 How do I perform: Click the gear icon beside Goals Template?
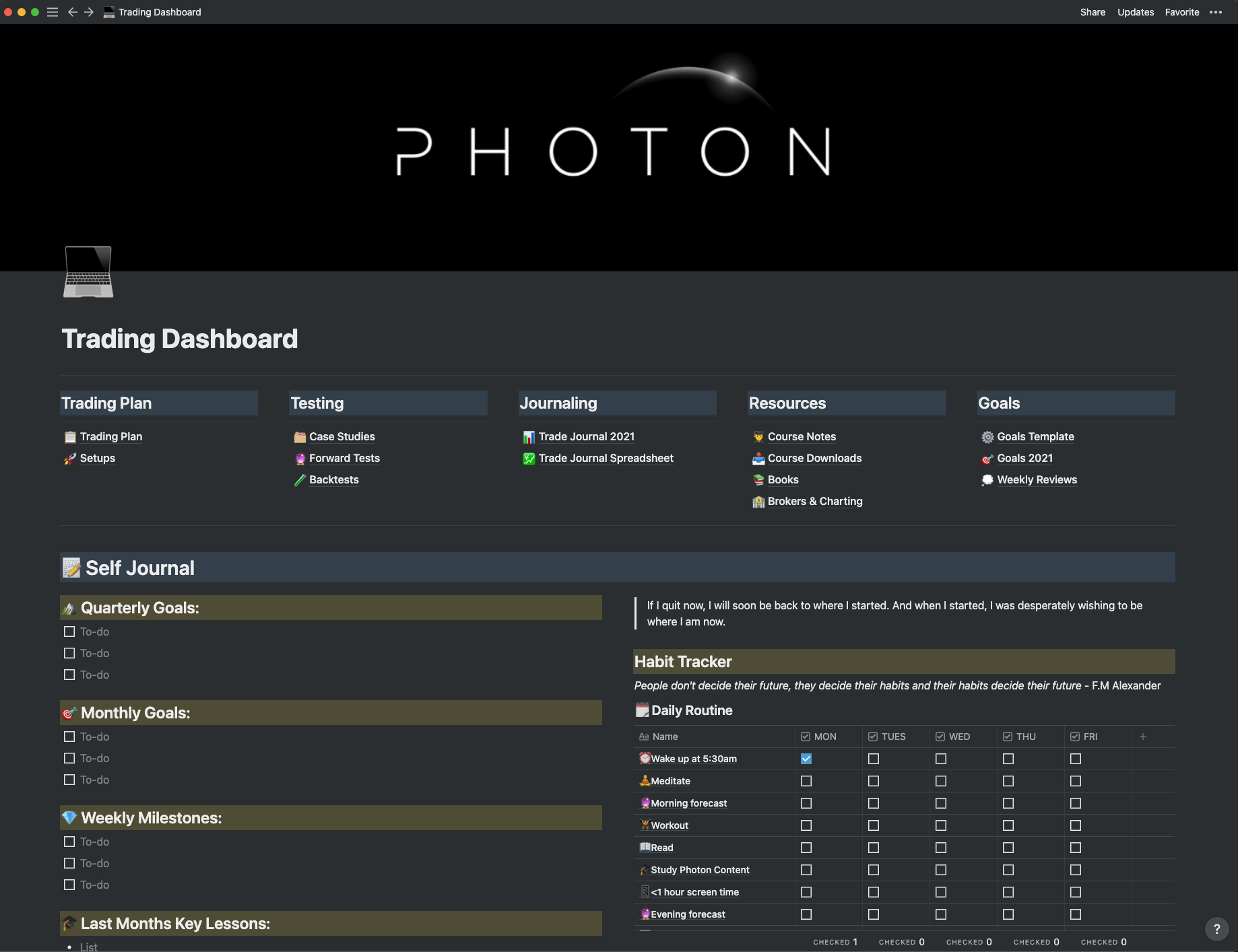987,437
